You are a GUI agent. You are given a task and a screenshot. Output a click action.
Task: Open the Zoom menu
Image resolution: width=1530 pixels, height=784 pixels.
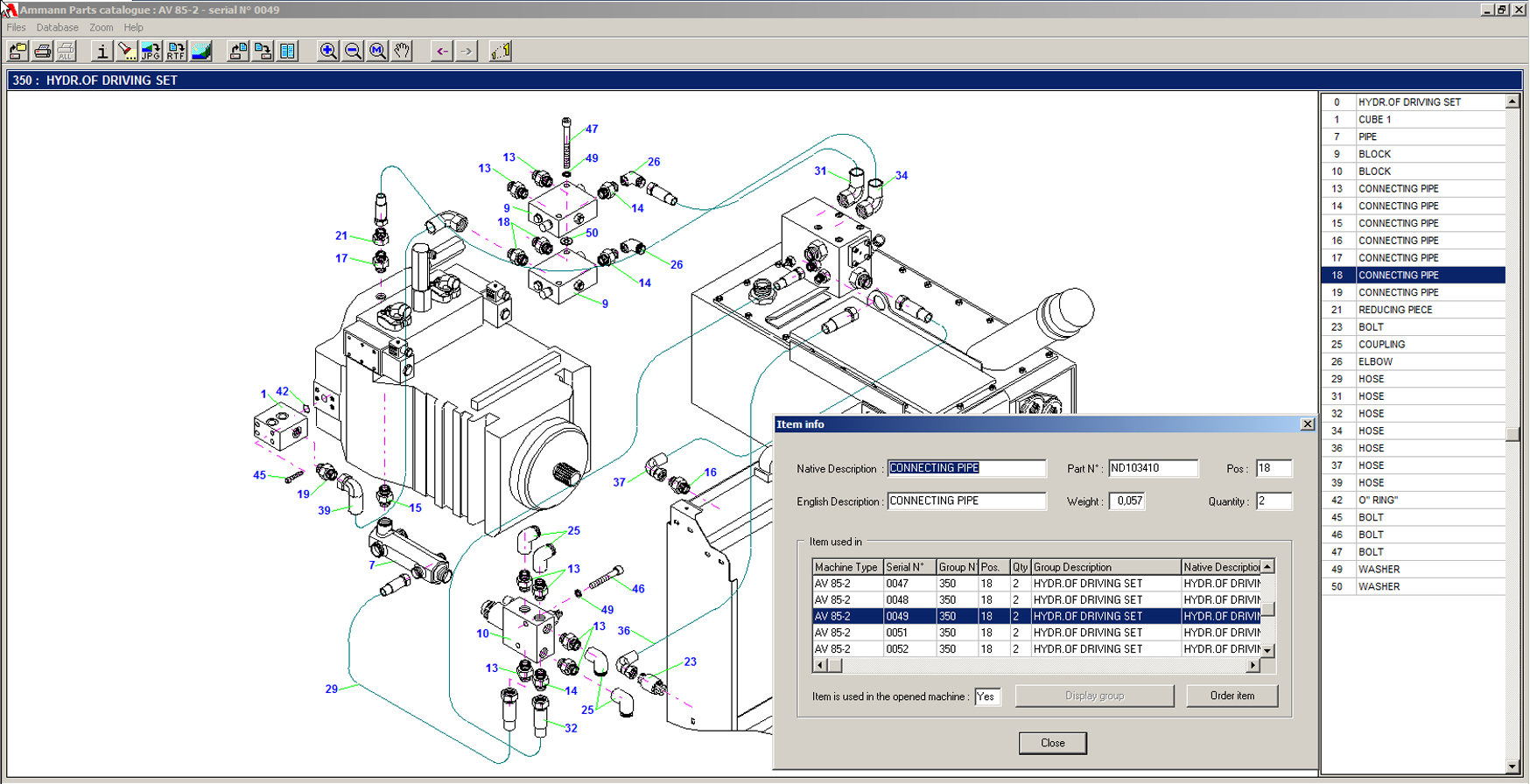click(101, 28)
